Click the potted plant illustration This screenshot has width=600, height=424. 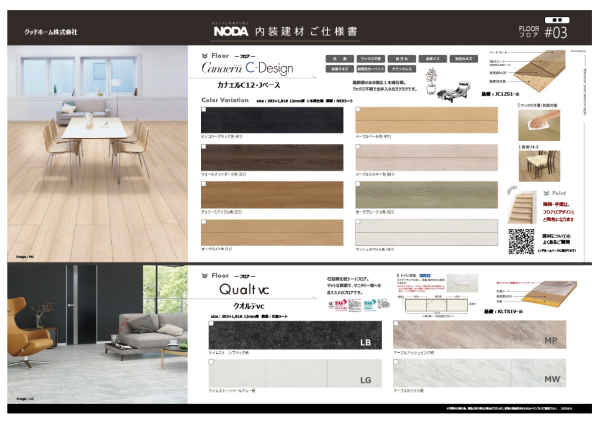click(431, 81)
